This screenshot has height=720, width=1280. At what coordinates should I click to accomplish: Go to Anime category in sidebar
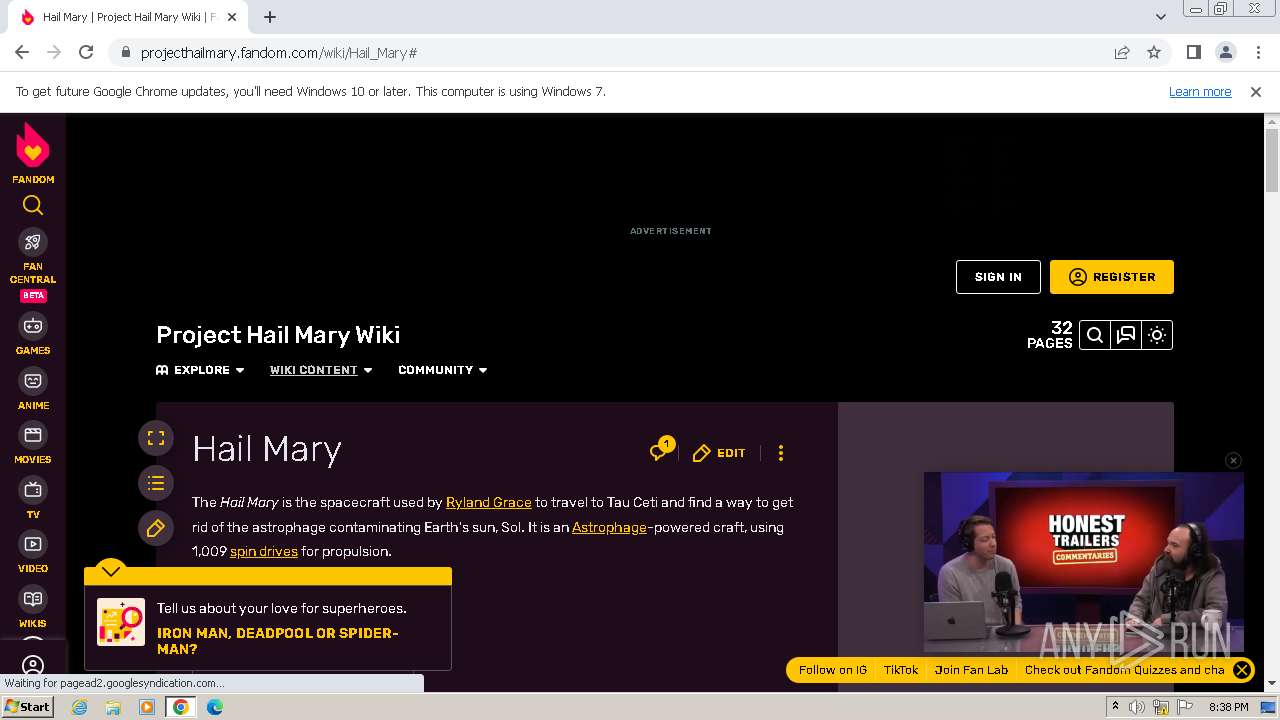[33, 389]
